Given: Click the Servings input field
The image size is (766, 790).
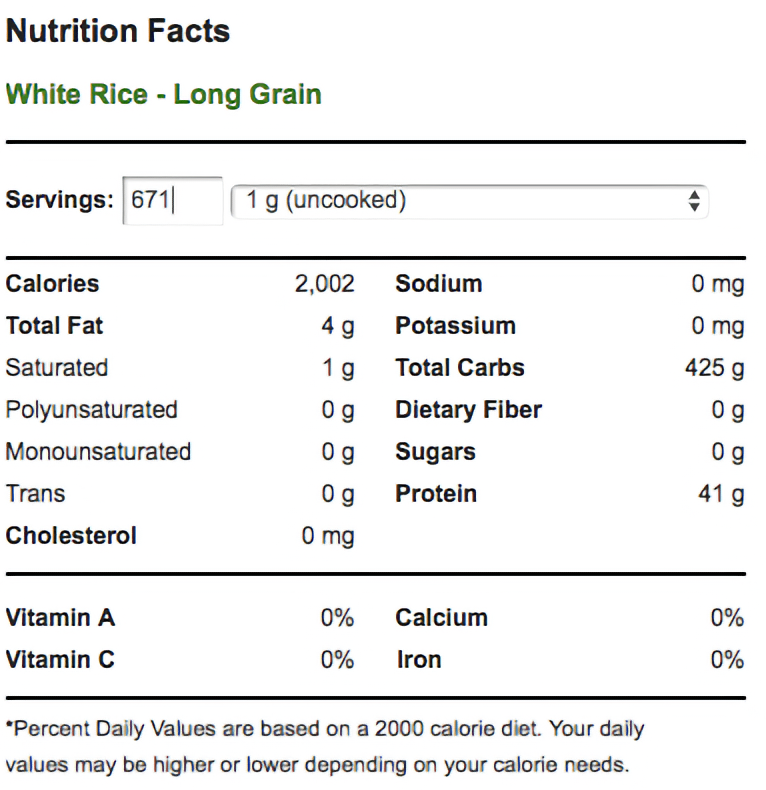Looking at the screenshot, I should pyautogui.click(x=172, y=201).
